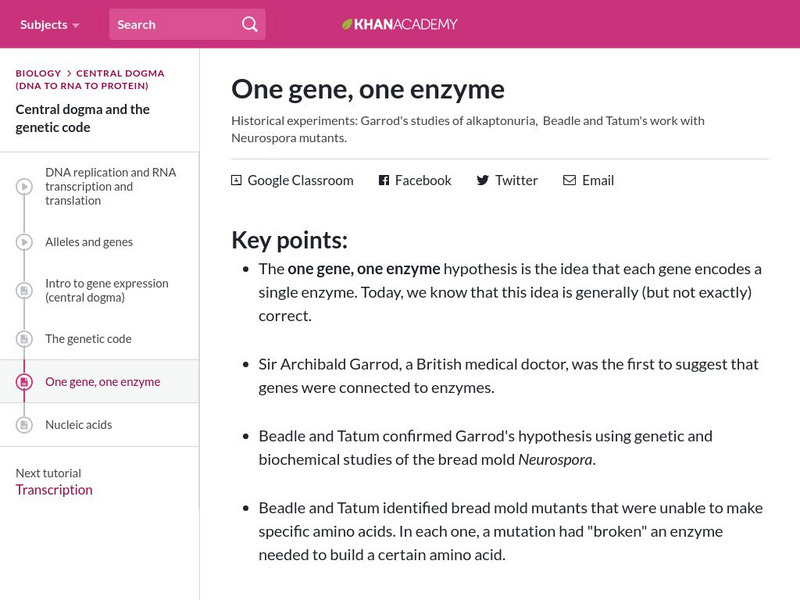Screen dimensions: 800x600
Task: Click inside the Search input field
Action: (x=160, y=22)
